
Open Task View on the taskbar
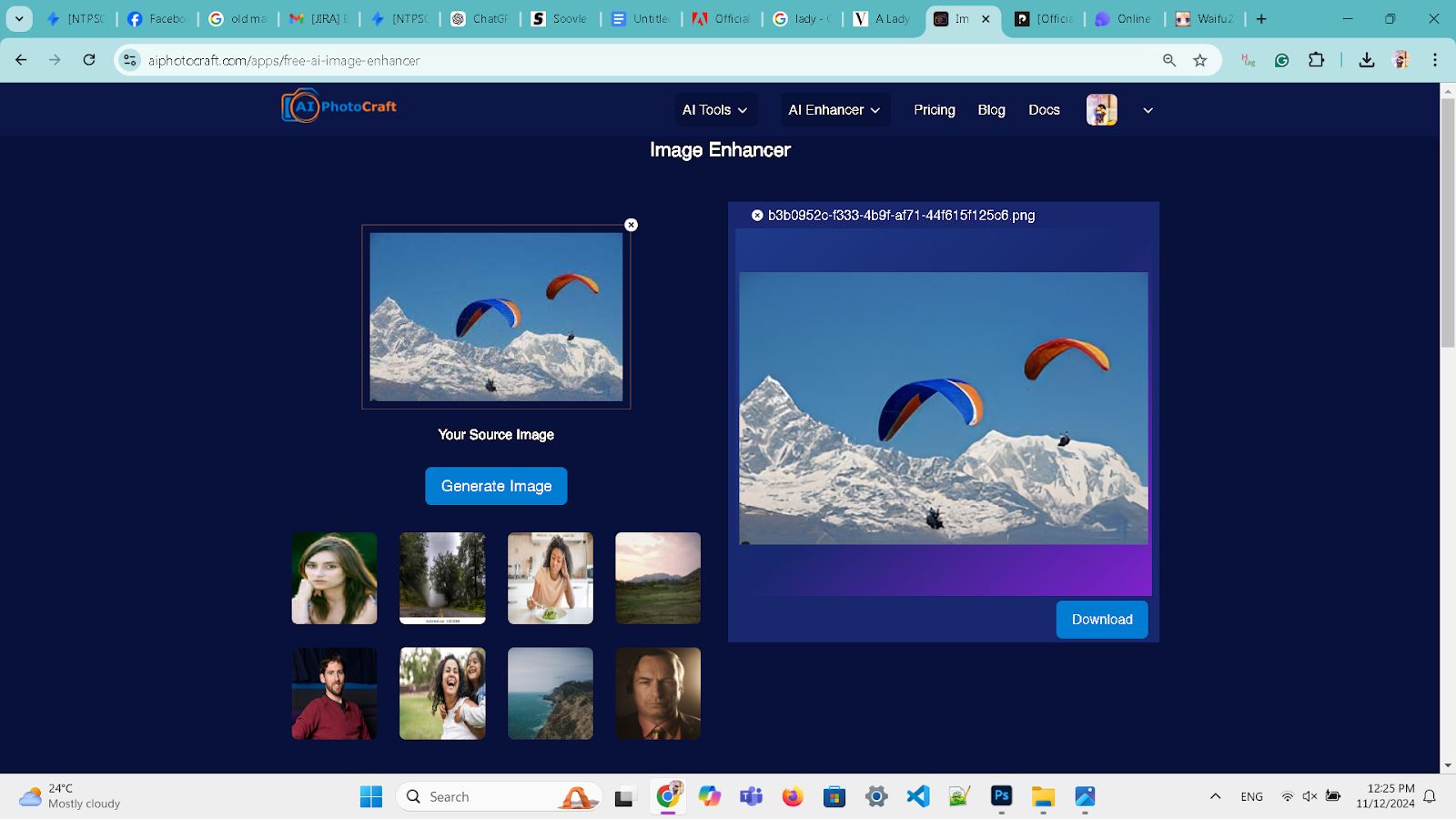tap(624, 797)
